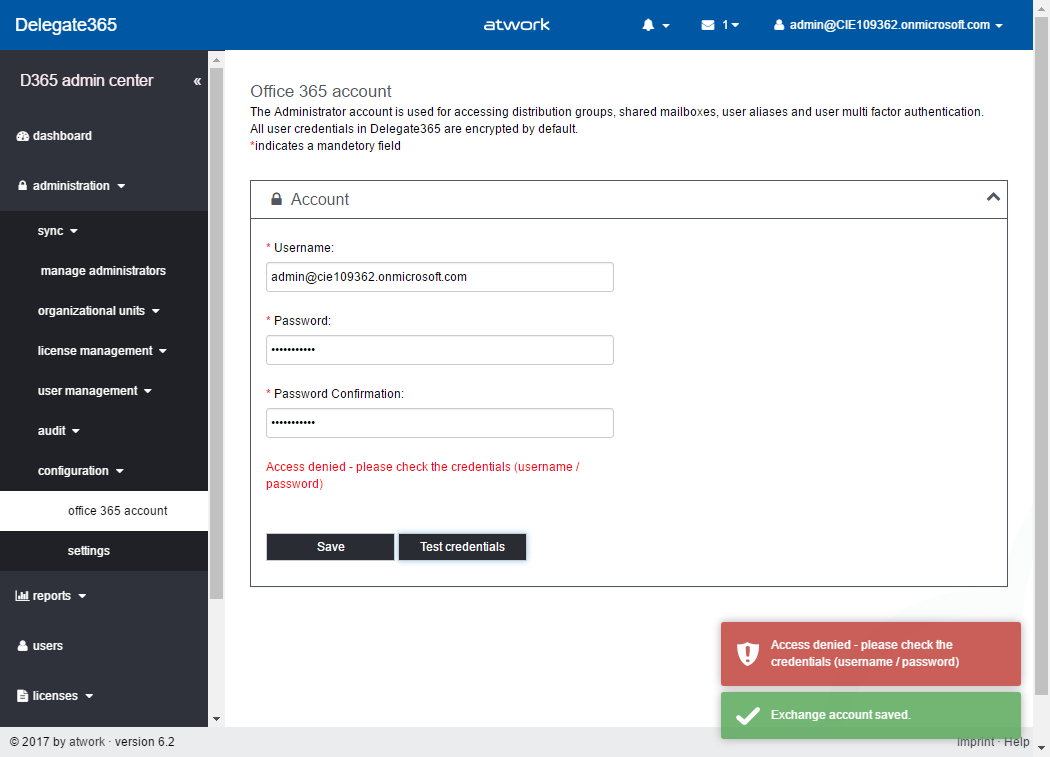
Task: Dismiss the green Exchange account saved toast
Action: click(x=871, y=715)
